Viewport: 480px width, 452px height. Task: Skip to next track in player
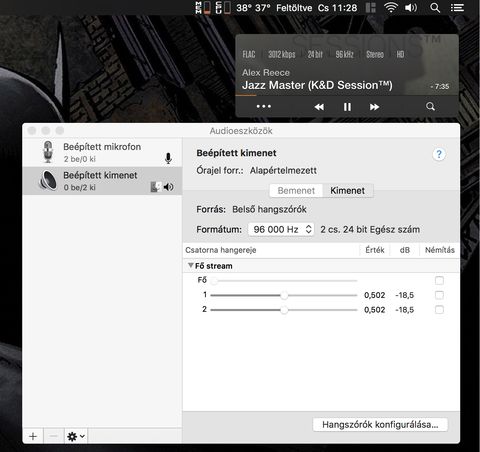pos(374,107)
